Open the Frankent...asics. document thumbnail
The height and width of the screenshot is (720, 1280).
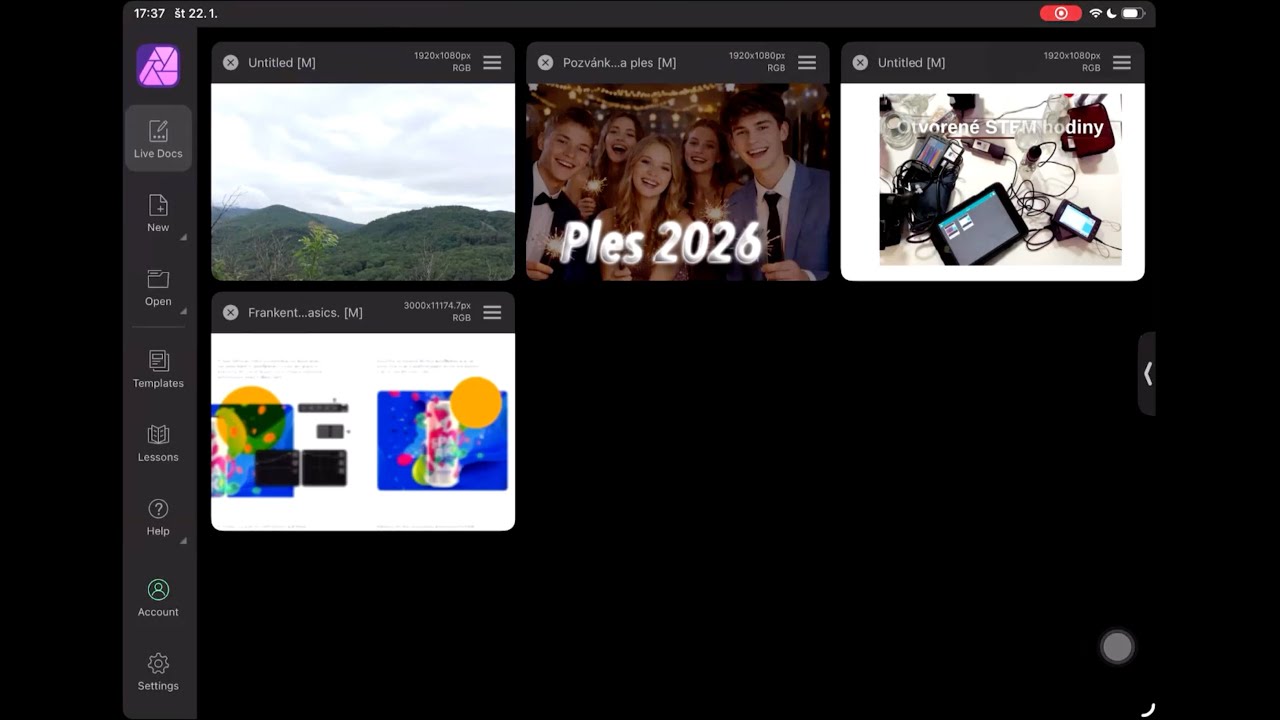pos(363,431)
